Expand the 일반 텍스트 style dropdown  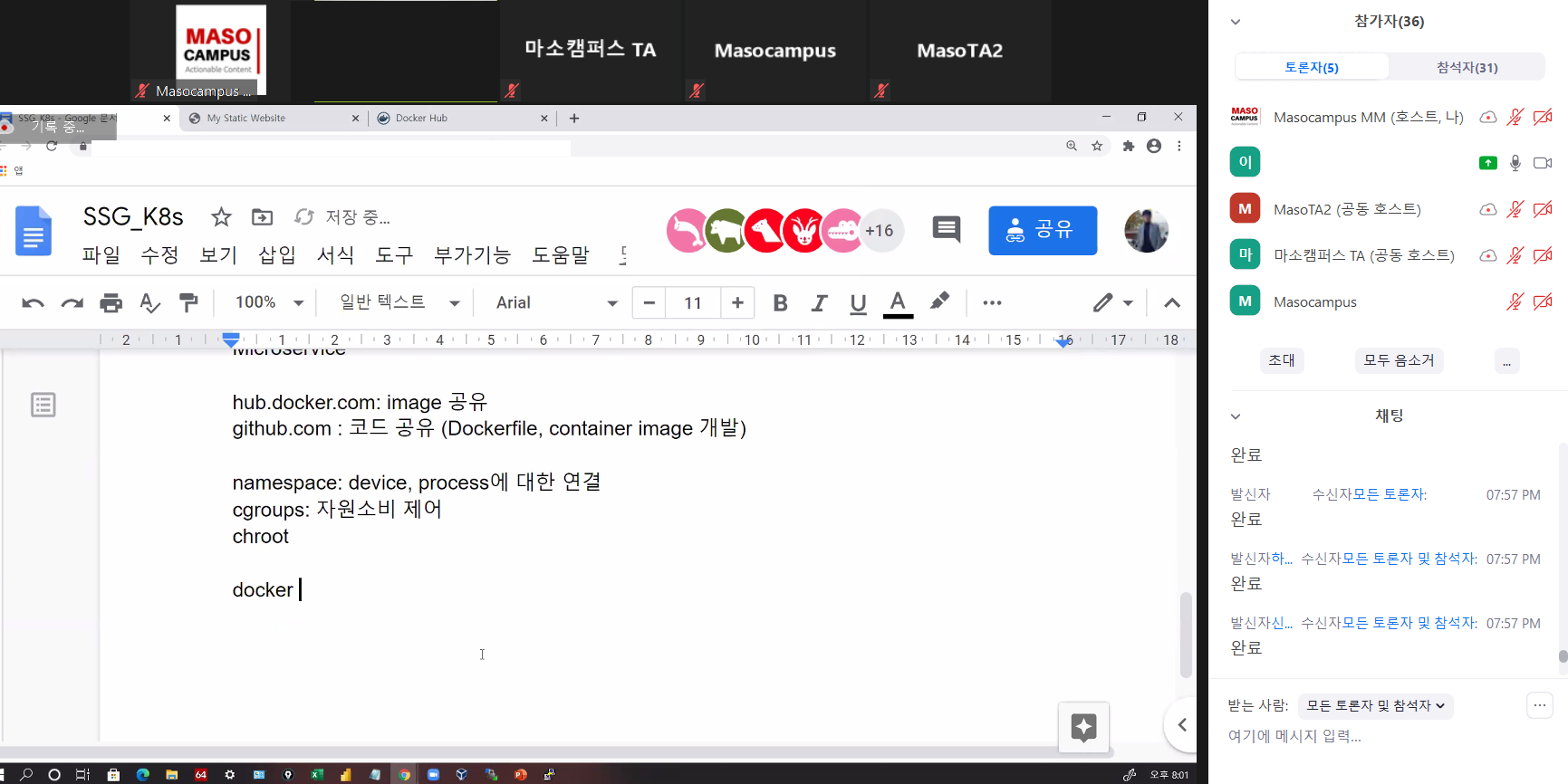coord(399,302)
